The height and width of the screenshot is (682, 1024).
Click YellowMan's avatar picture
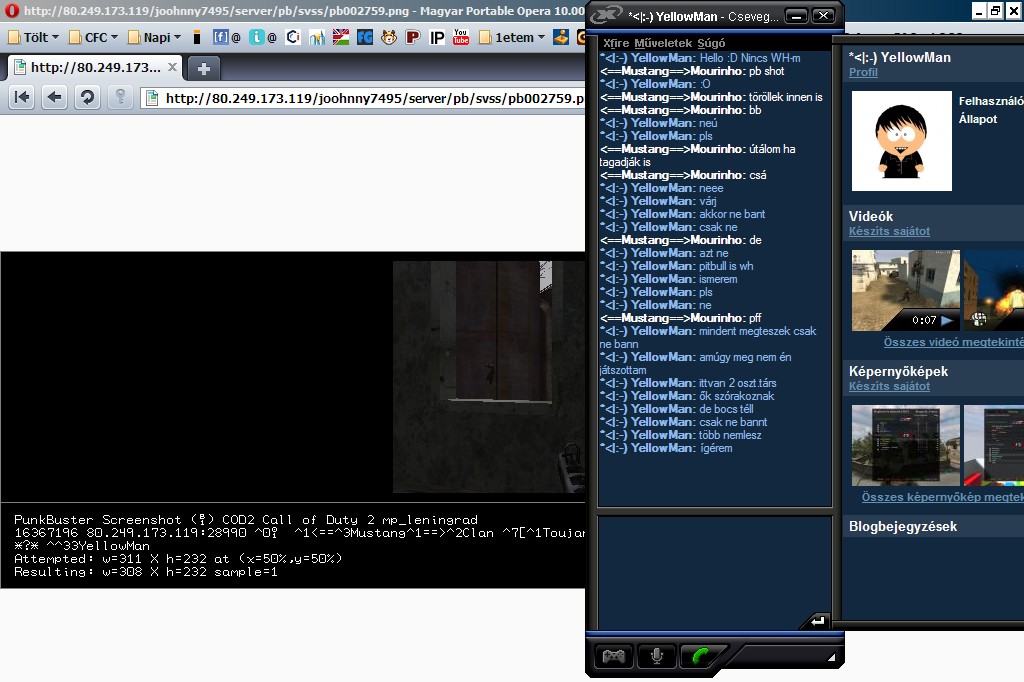coord(902,141)
